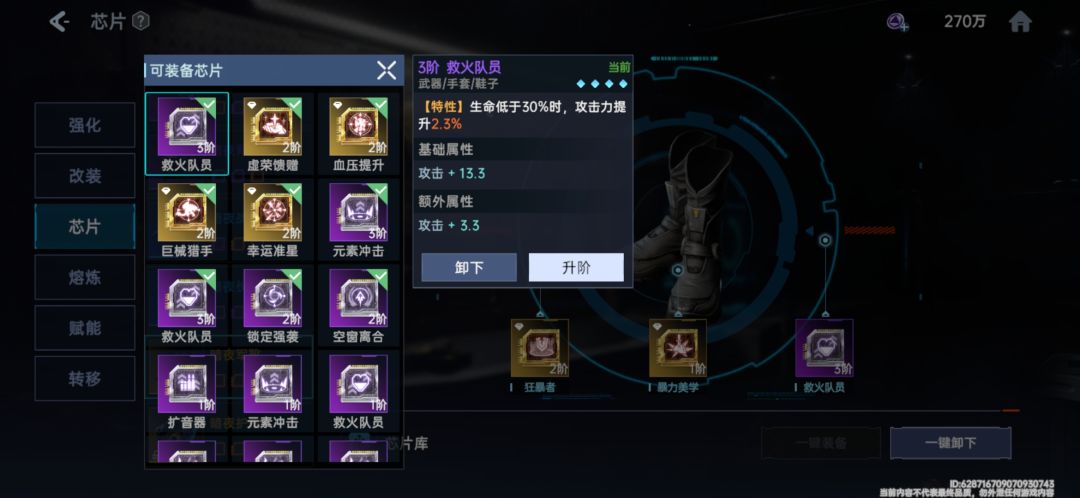This screenshot has height=498, width=1080.
Task: Pick the 幸运准星 chip icon
Action: coord(273,213)
